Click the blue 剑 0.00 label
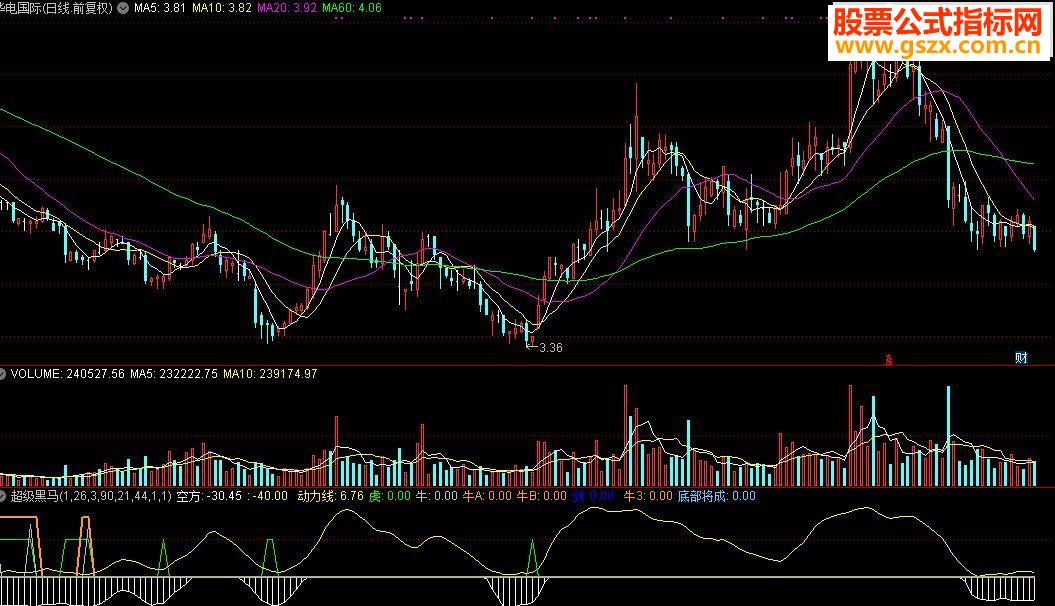The image size is (1055, 606). pyautogui.click(x=593, y=496)
